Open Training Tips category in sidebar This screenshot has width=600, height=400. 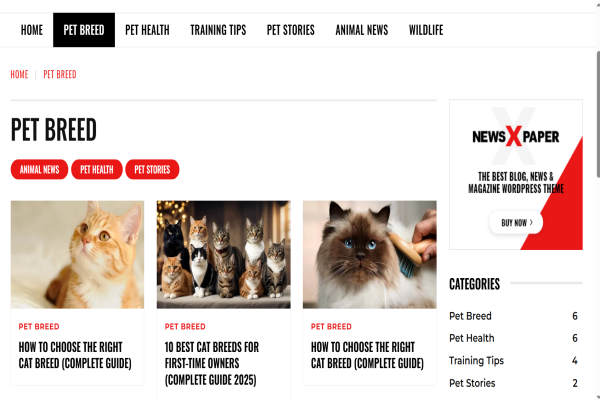click(476, 361)
